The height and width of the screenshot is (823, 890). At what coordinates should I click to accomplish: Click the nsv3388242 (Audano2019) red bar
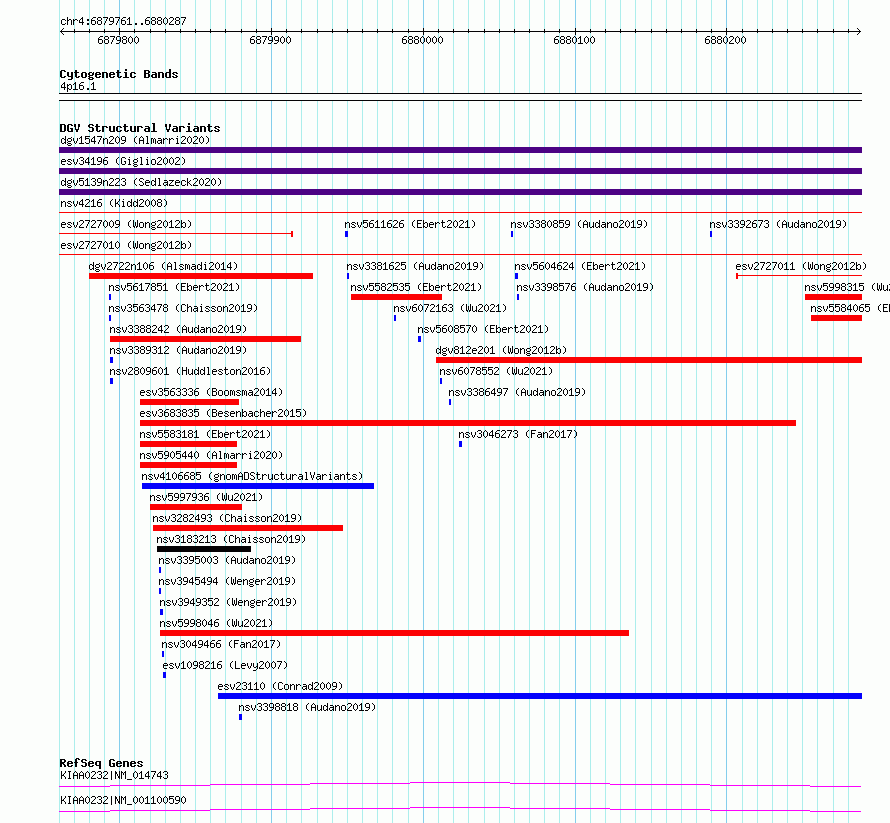[205, 339]
